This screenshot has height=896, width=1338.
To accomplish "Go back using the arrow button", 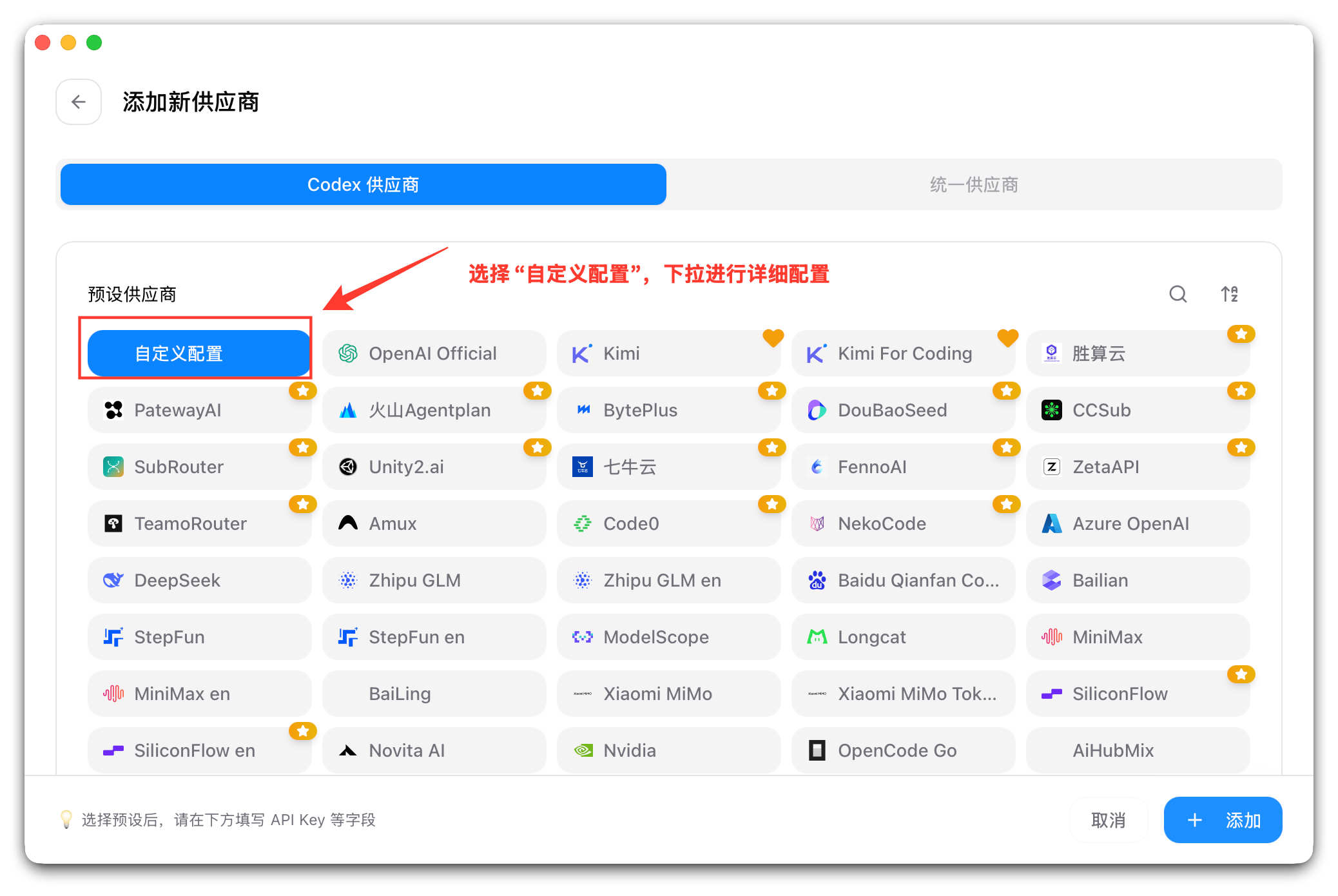I will click(79, 102).
